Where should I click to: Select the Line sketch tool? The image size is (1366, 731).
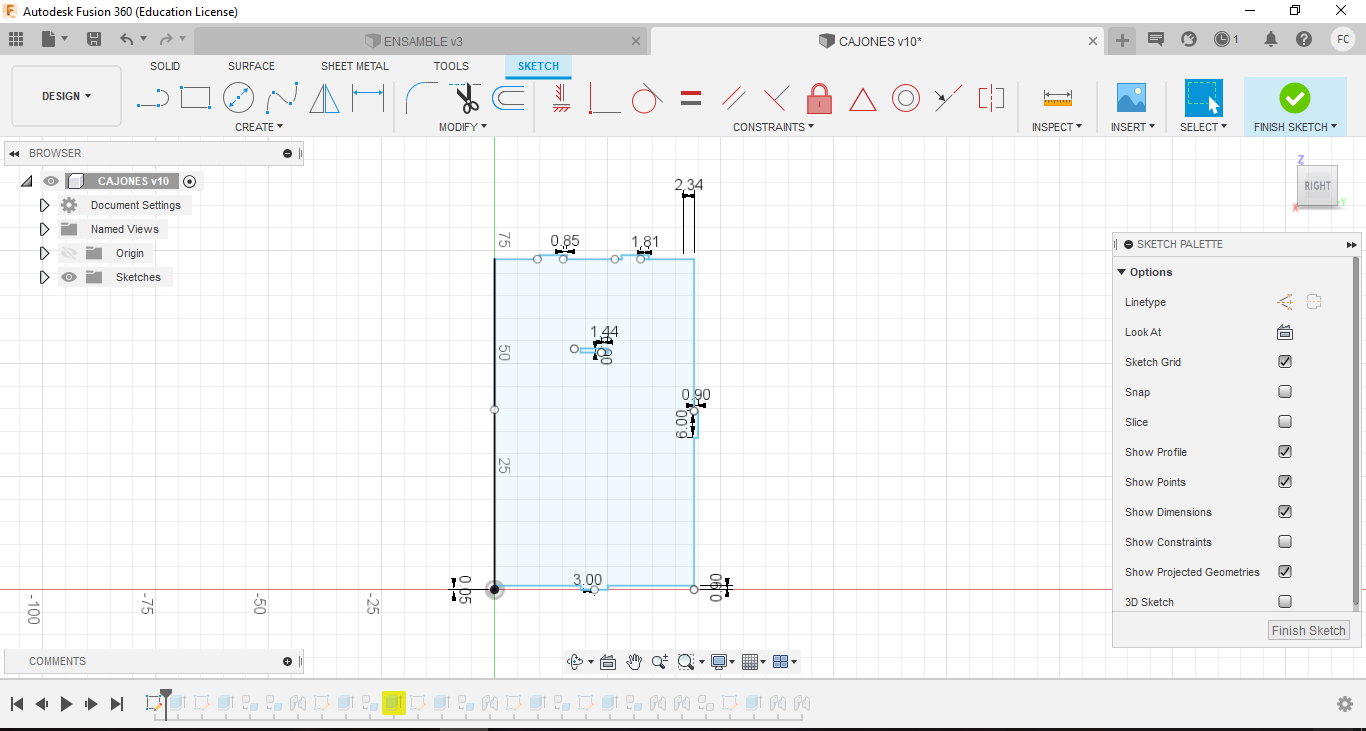click(152, 98)
